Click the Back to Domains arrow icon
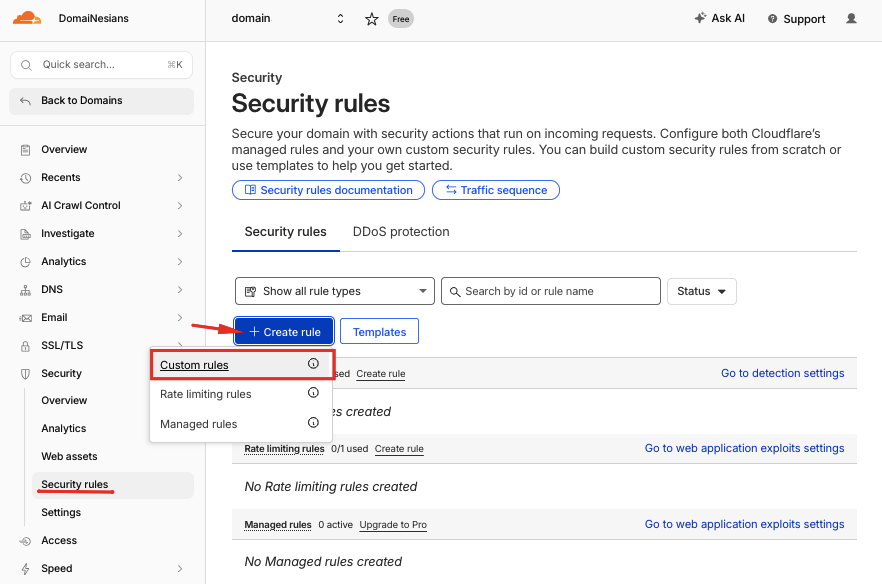The height and width of the screenshot is (584, 882). pyautogui.click(x=25, y=101)
